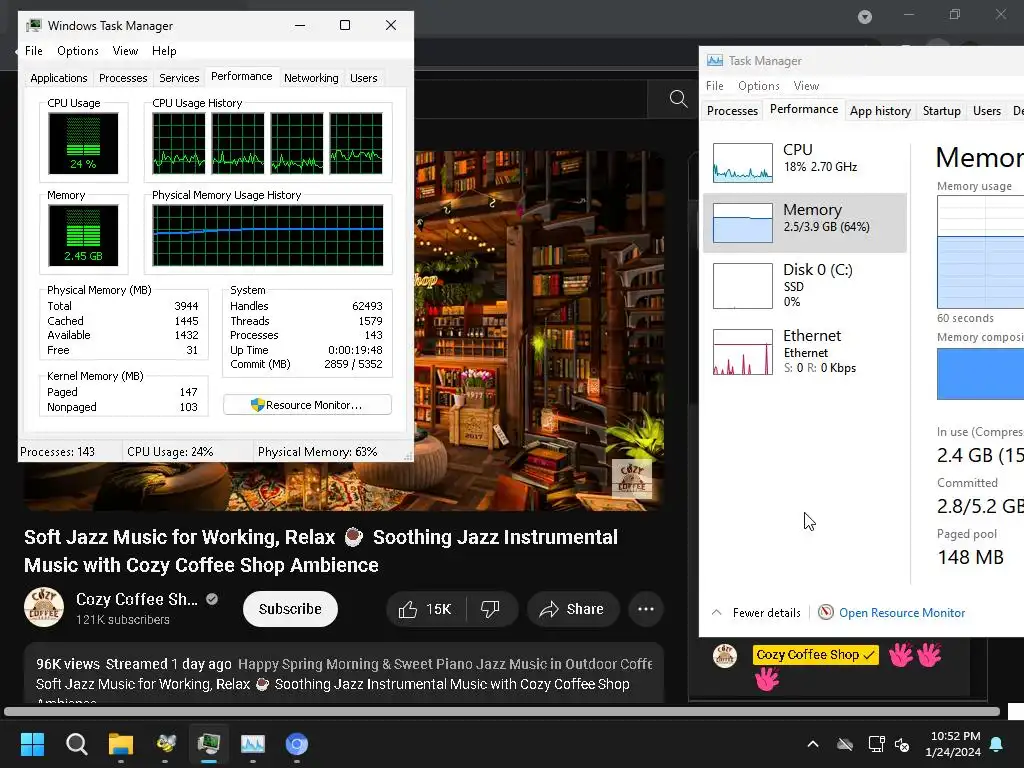Activate classic Task Manager taskbar icon
1024x768 pixels.
(209, 744)
